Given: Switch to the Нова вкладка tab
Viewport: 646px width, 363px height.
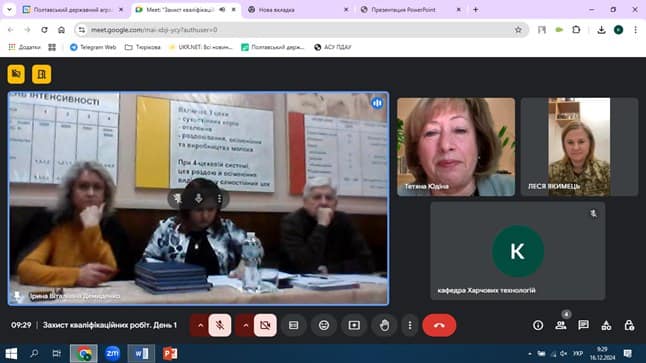Looking at the screenshot, I should 276,9.
